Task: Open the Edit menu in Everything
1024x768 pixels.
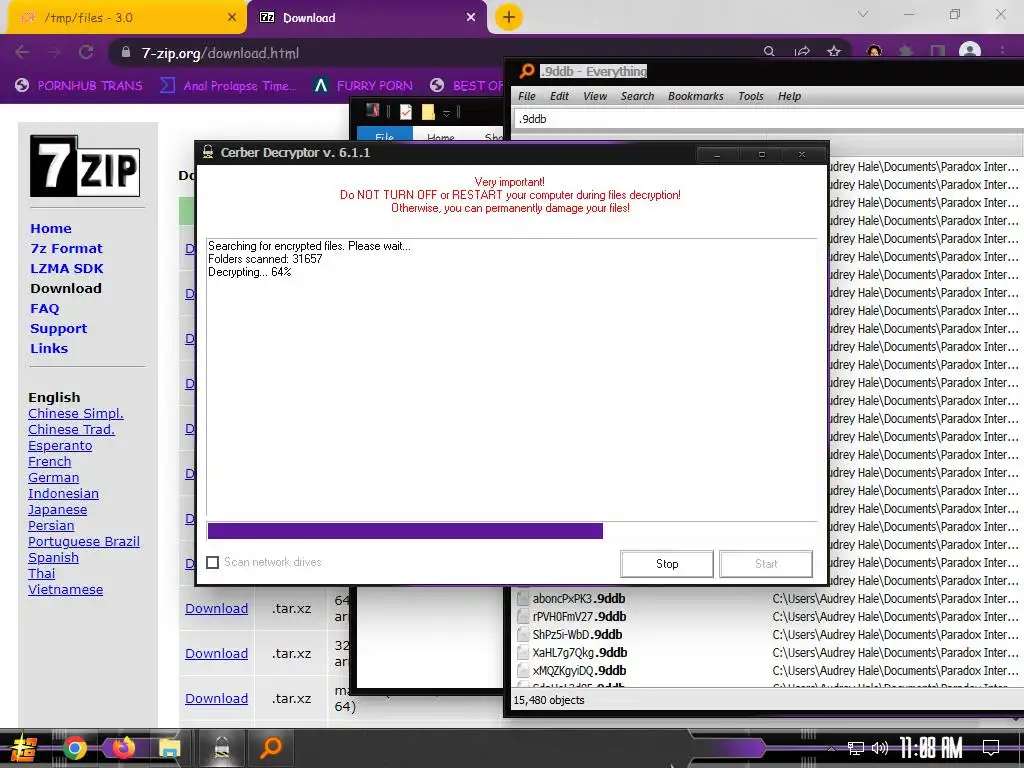Action: pos(559,96)
